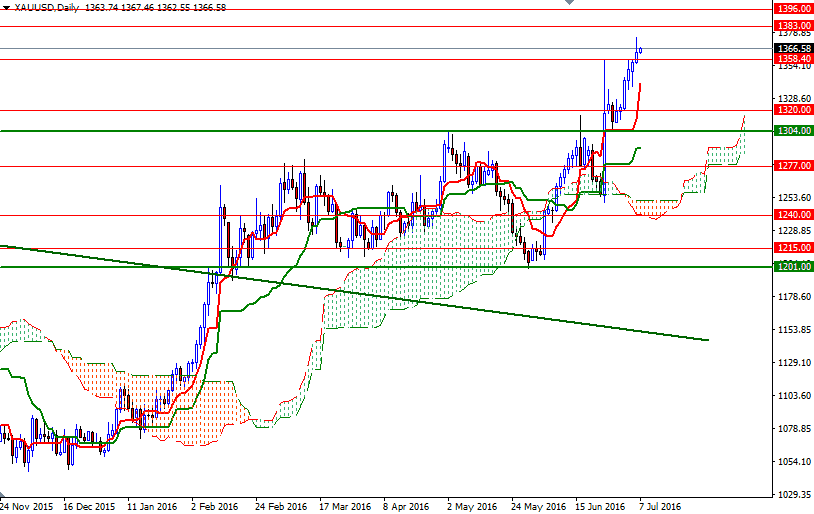Viewport: 814px width, 514px height.
Task: Click the green 1304.00 level label
Action: (x=793, y=131)
